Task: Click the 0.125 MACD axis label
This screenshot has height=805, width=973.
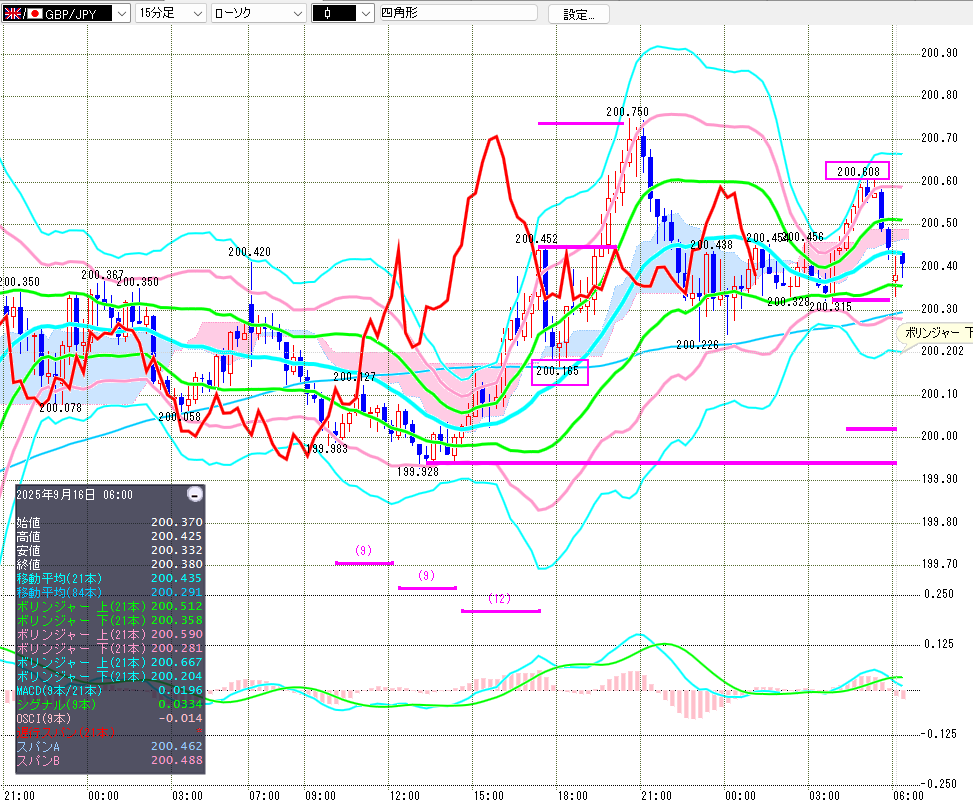Action: [x=939, y=644]
